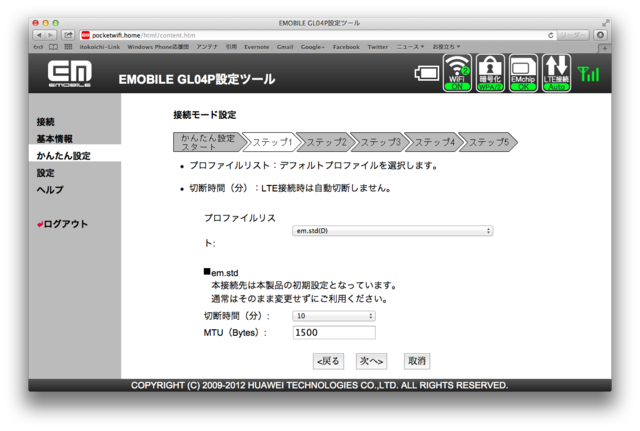Go forward with Safari's forward arrow
Screen dimensions: 640x431
coord(51,35)
